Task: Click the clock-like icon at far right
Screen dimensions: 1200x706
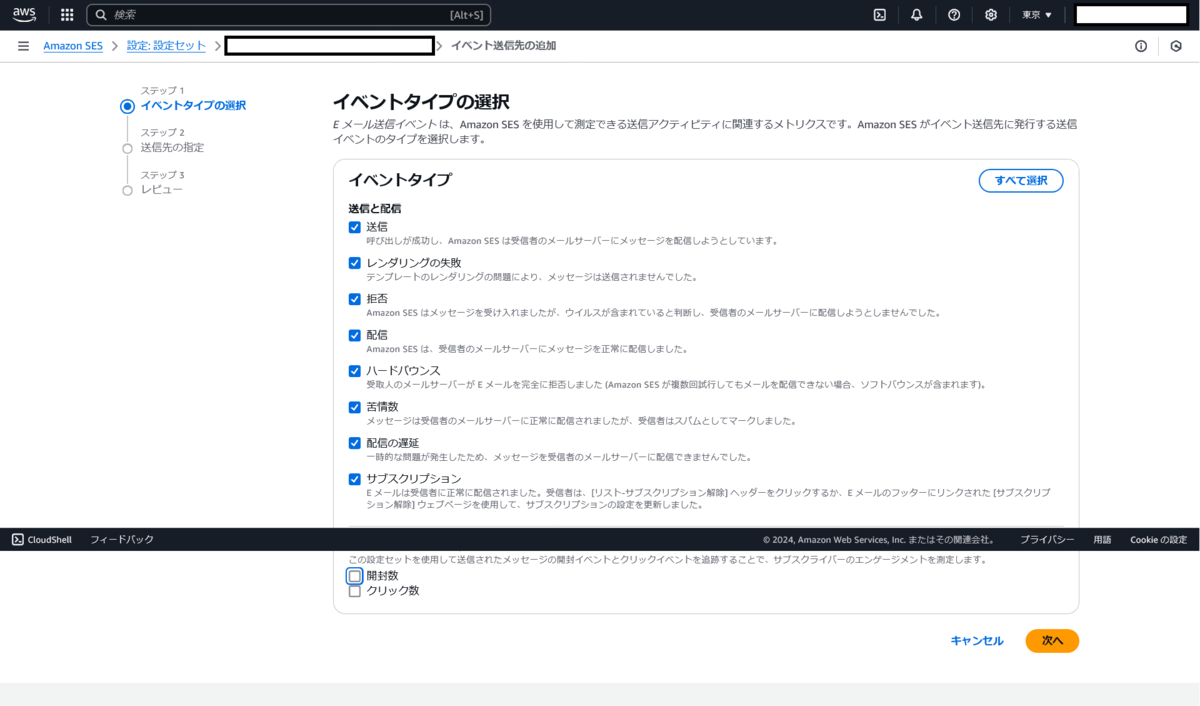Action: pyautogui.click(x=1176, y=46)
